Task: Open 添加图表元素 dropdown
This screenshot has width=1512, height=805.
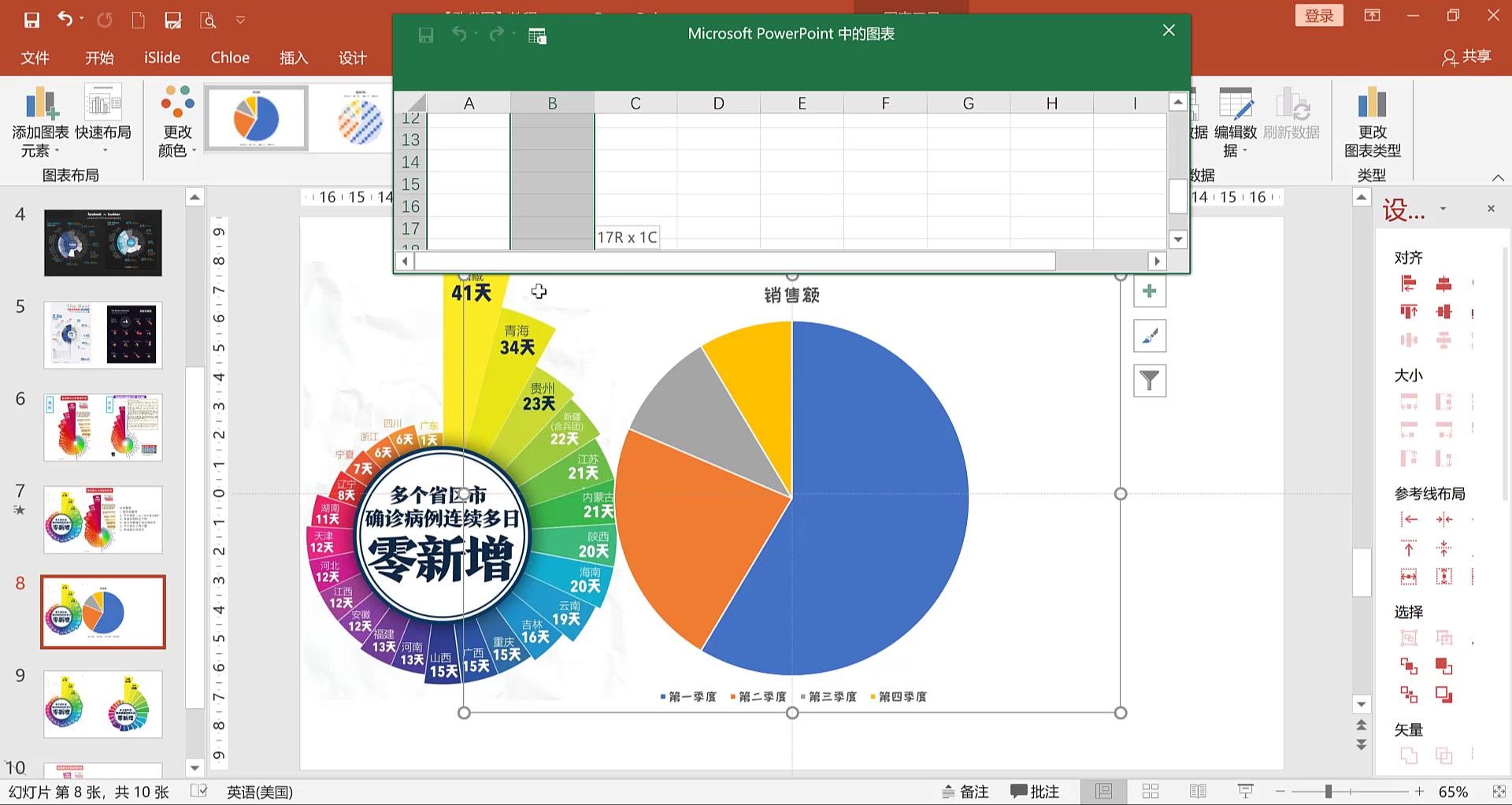Action: pyautogui.click(x=40, y=122)
